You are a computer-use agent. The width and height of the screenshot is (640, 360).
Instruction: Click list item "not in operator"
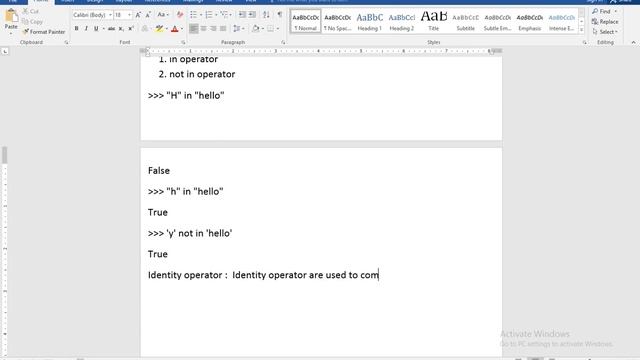click(202, 74)
